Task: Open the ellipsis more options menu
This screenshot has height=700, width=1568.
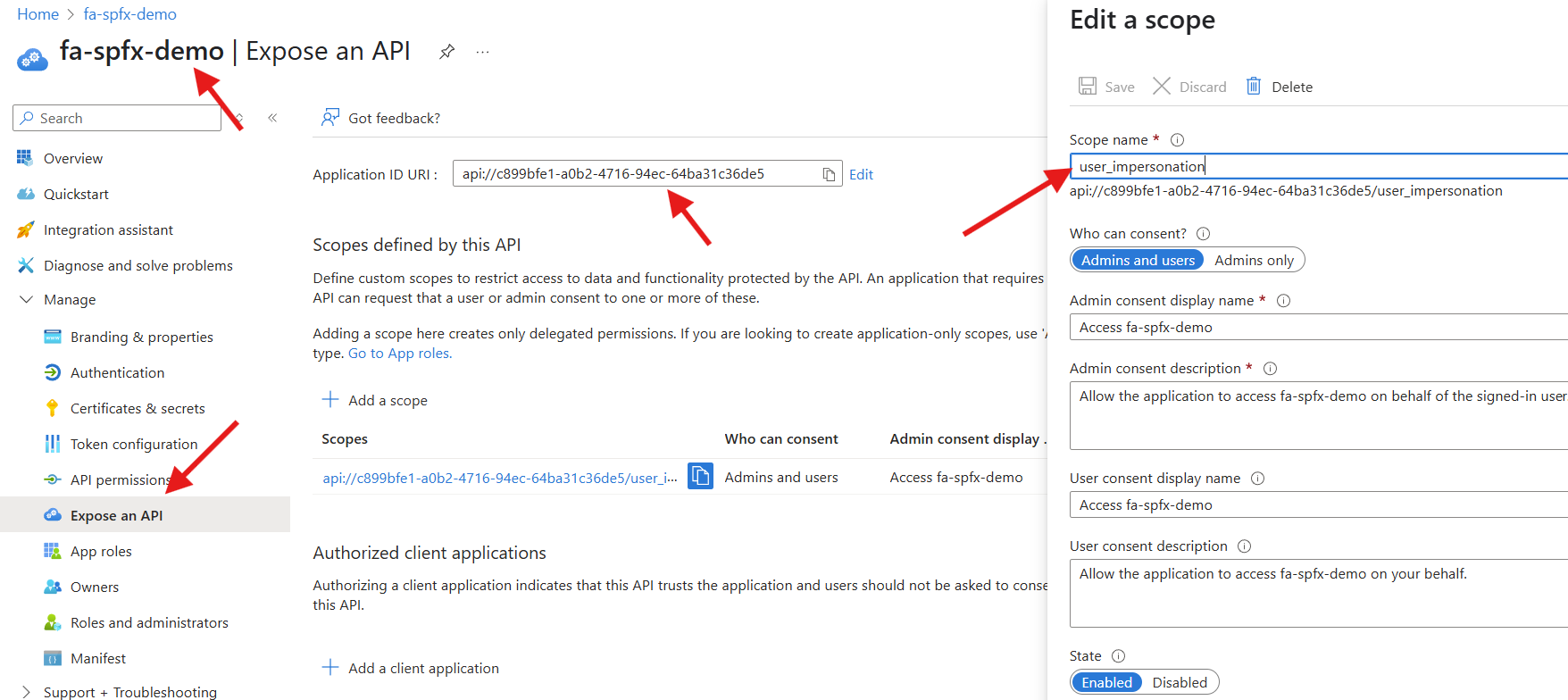Action: pos(482,52)
